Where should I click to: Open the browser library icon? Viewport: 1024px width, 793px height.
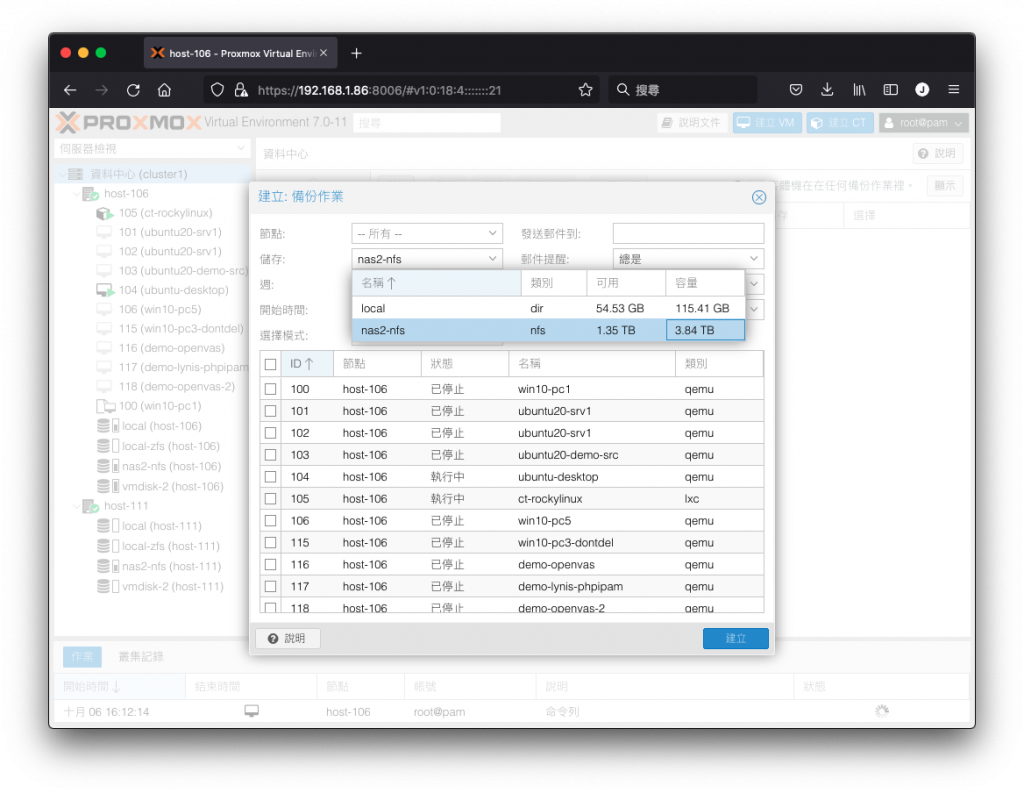click(x=859, y=89)
